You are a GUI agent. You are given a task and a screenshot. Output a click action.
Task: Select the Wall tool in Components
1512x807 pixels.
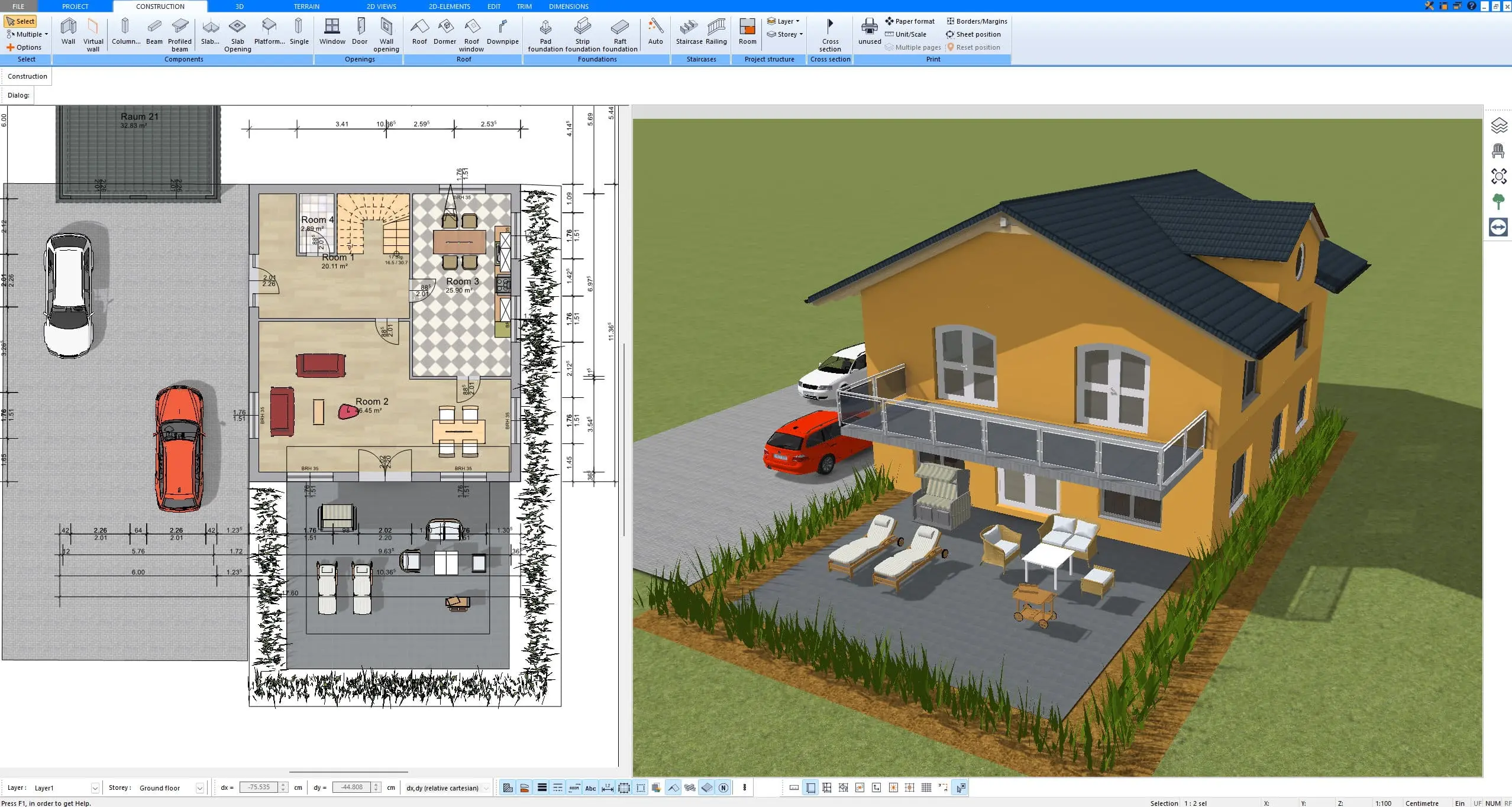click(68, 31)
